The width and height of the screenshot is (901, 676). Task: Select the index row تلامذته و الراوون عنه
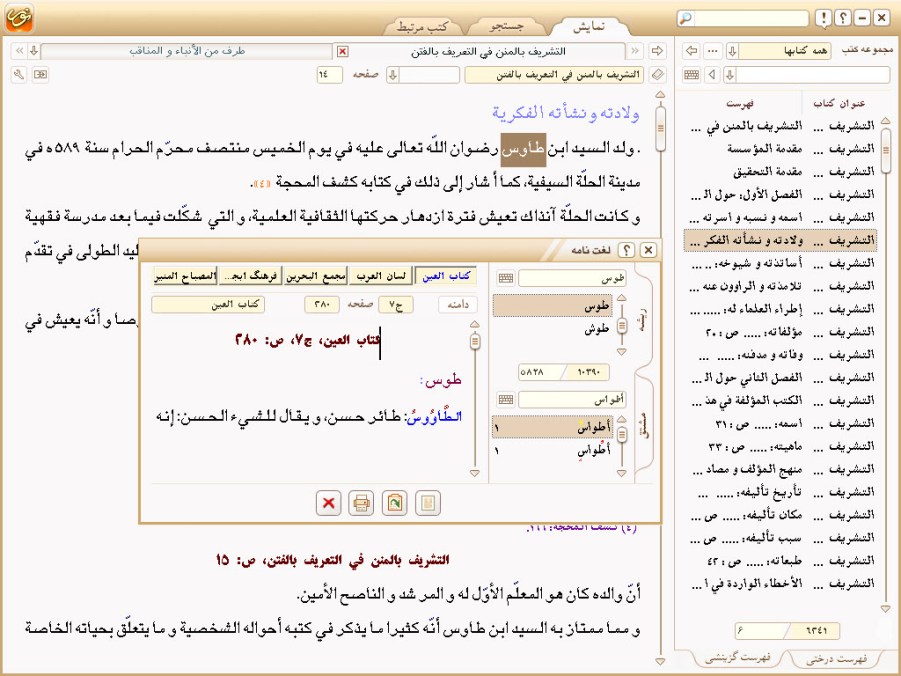coord(780,286)
